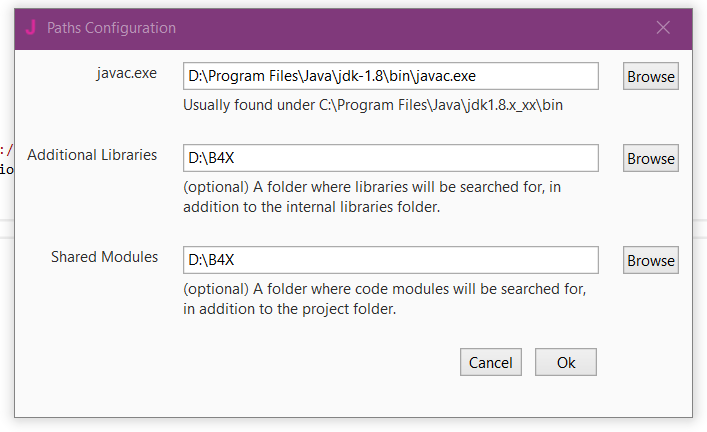
Task: Browse for an Additional Libraries folder
Action: tap(650, 158)
